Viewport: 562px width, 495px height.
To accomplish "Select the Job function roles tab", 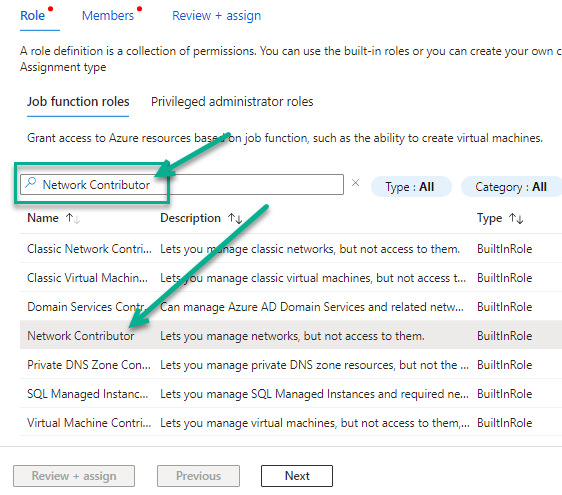I will [x=78, y=102].
